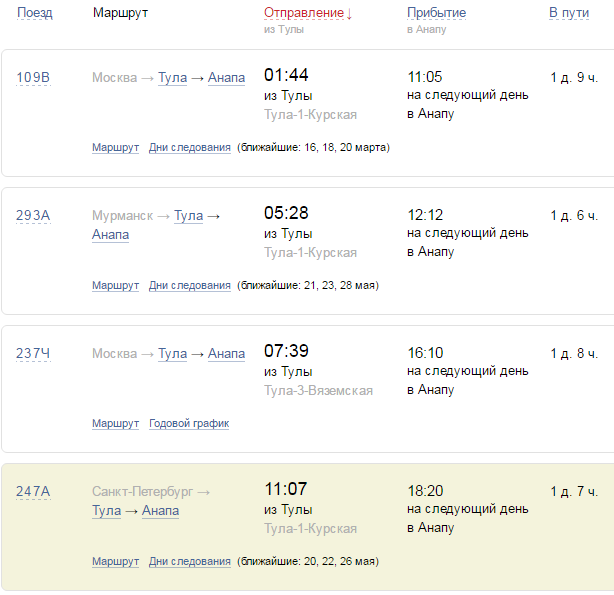Sort trains by Прибытие column
614x595 pixels.
point(436,13)
